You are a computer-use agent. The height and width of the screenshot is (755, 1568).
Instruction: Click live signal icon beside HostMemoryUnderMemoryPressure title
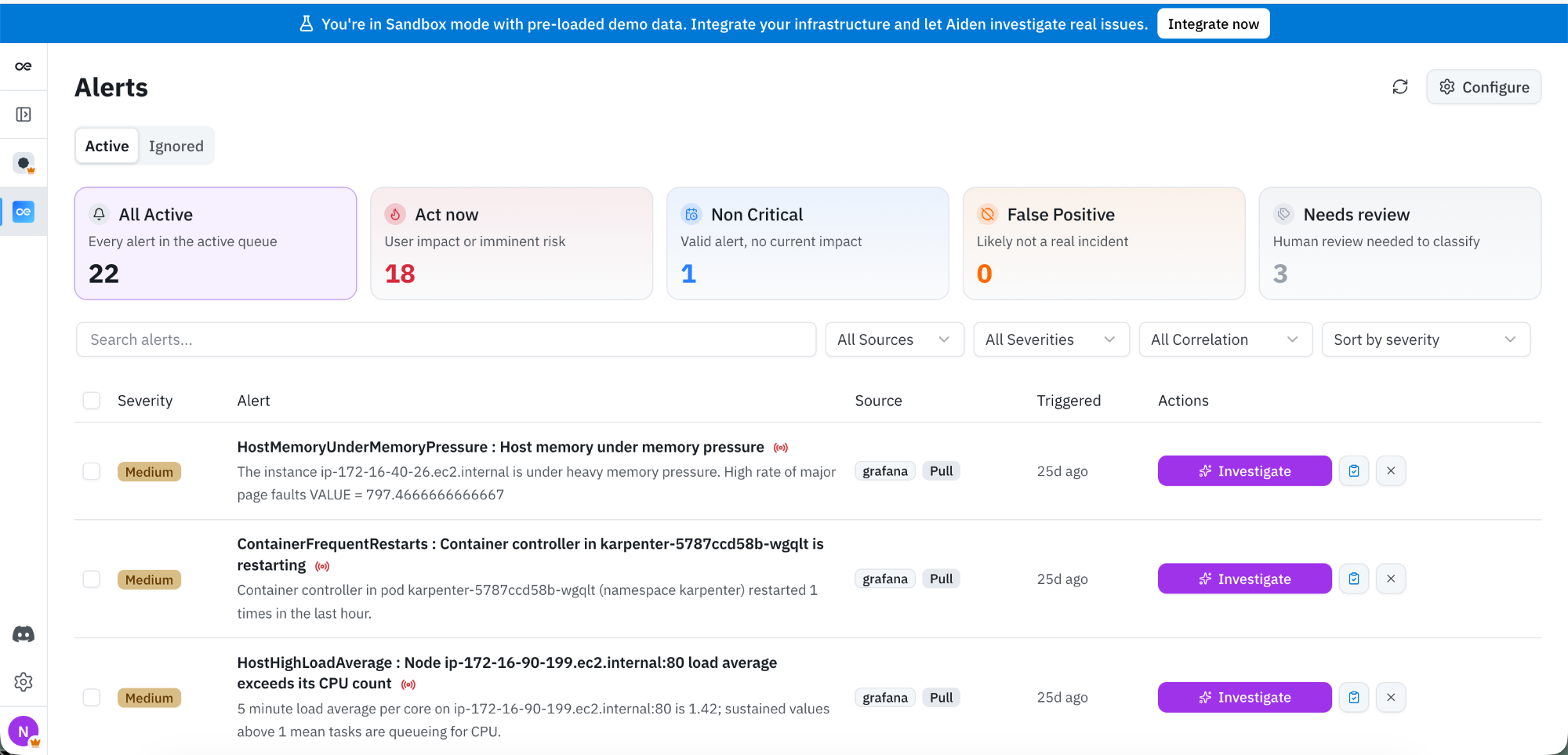pos(781,448)
